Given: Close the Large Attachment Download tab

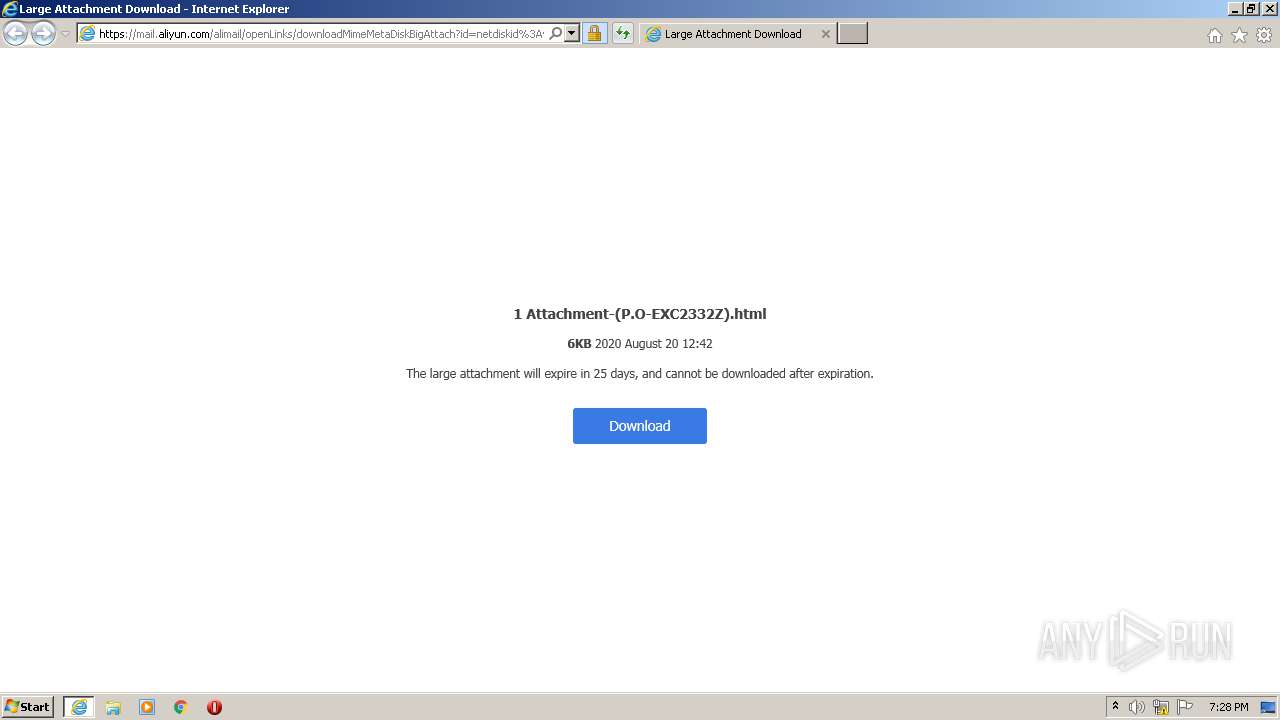Looking at the screenshot, I should tap(825, 34).
